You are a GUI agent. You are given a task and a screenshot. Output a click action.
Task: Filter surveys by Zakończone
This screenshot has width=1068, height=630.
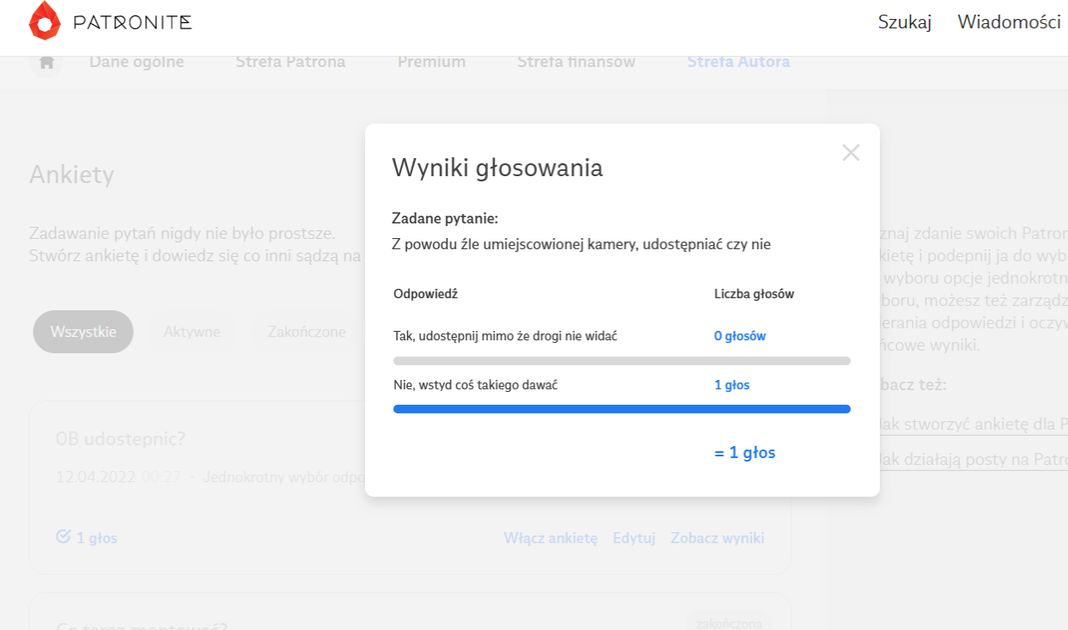306,332
